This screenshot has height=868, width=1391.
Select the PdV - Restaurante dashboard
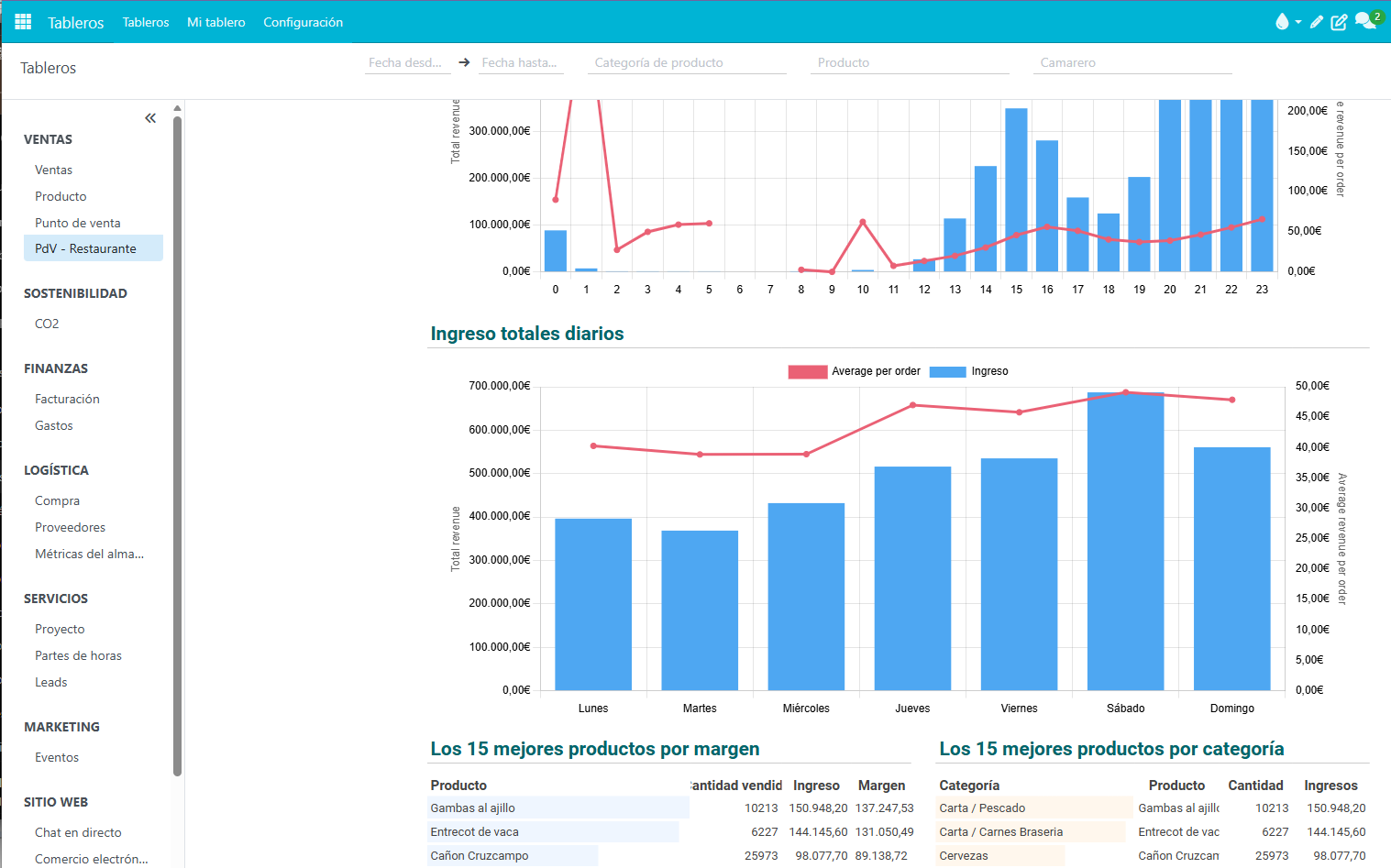point(94,248)
